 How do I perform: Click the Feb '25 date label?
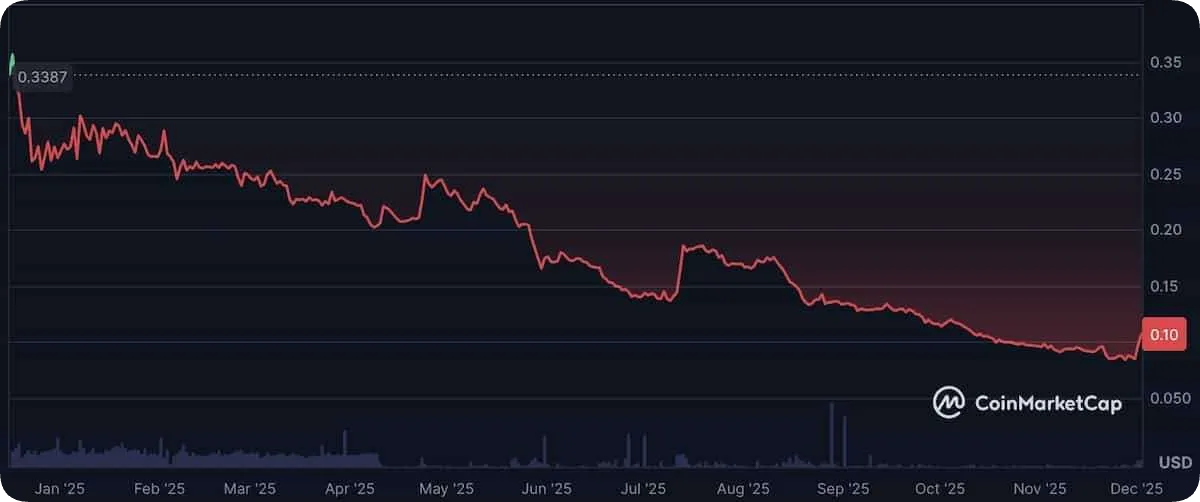coord(159,488)
